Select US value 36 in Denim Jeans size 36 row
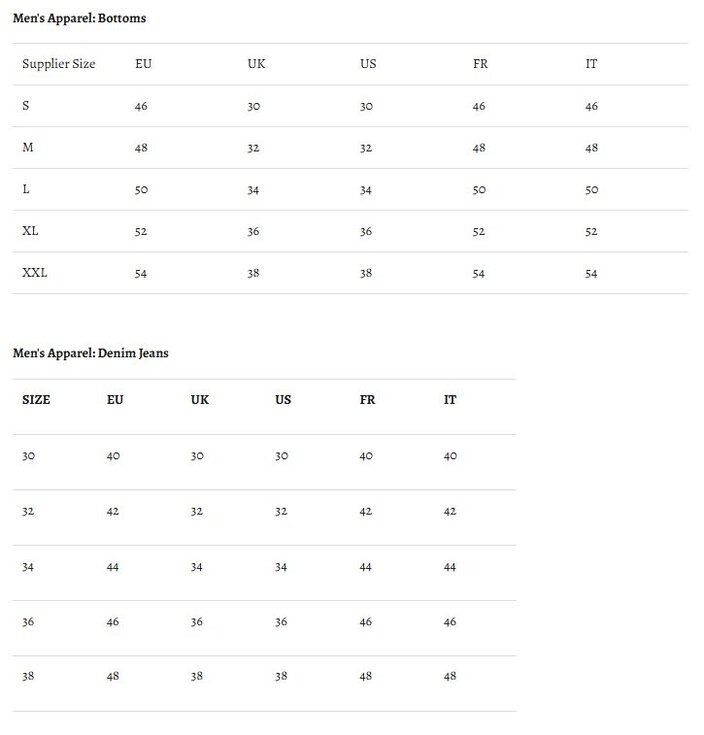 click(x=281, y=622)
